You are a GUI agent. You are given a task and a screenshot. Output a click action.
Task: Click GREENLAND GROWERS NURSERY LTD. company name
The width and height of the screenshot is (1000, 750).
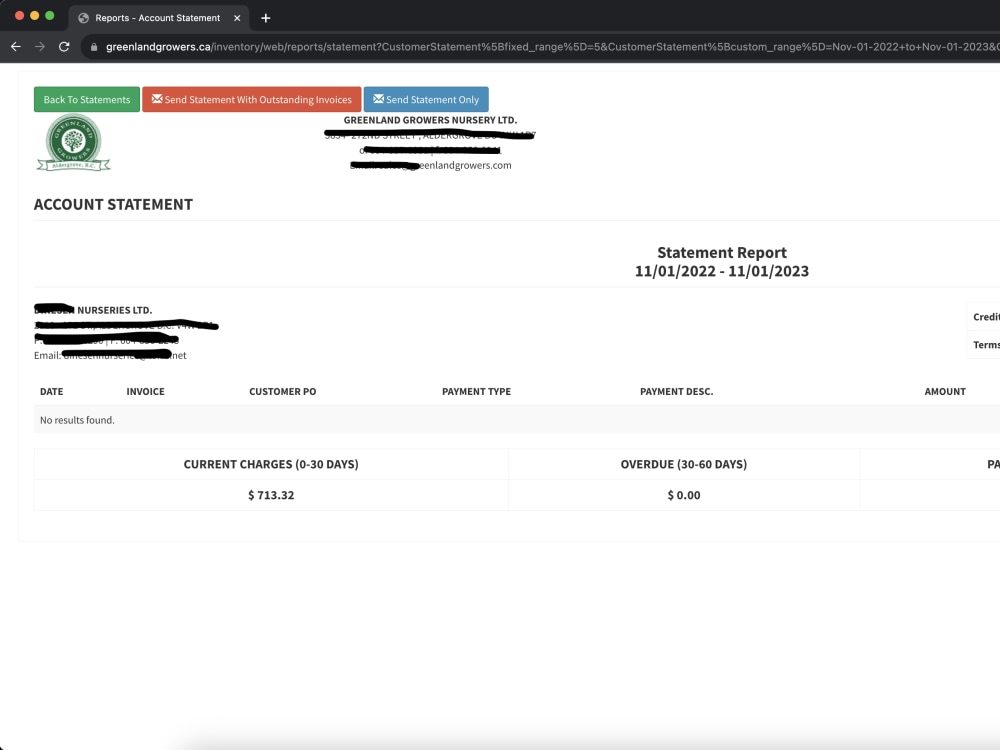coord(430,120)
